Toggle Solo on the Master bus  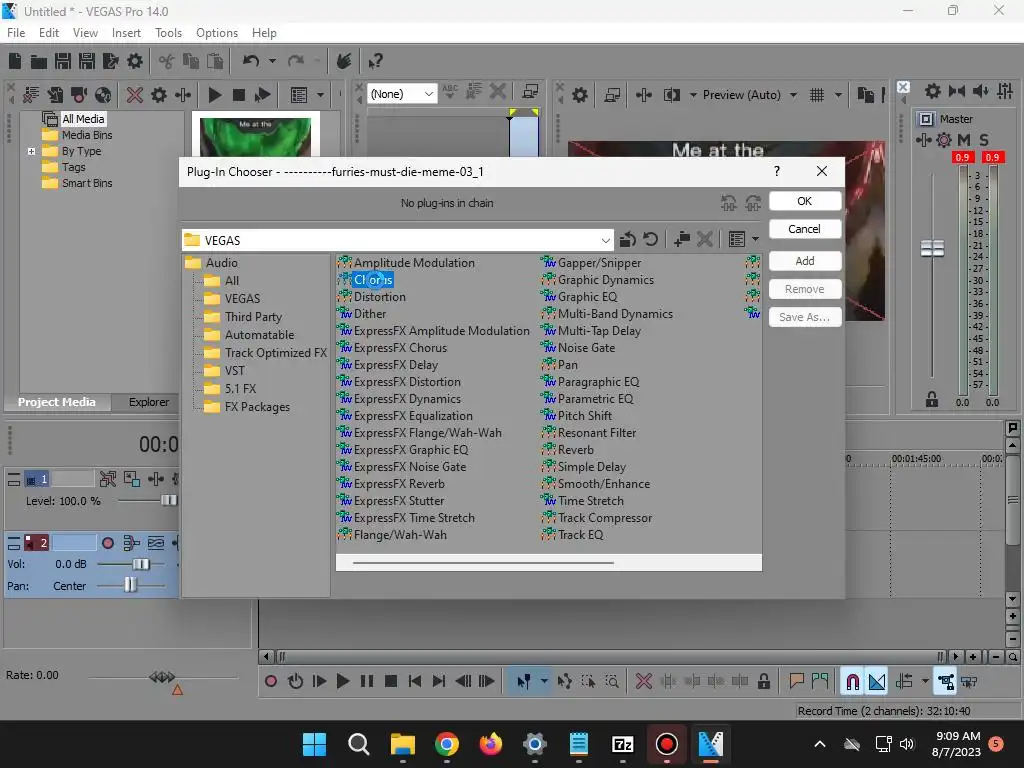[x=984, y=140]
